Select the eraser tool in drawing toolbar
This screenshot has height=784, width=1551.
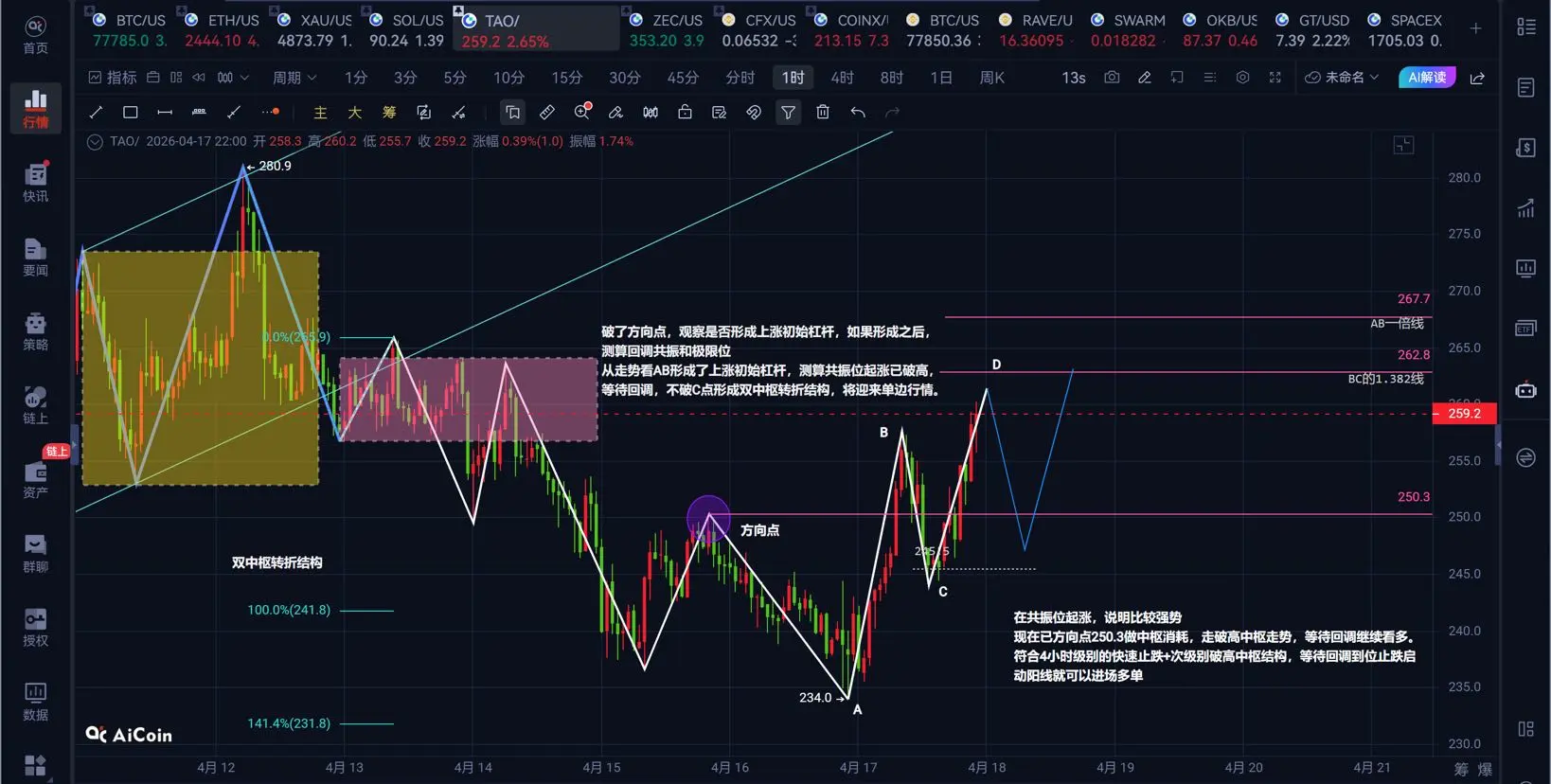click(x=615, y=113)
